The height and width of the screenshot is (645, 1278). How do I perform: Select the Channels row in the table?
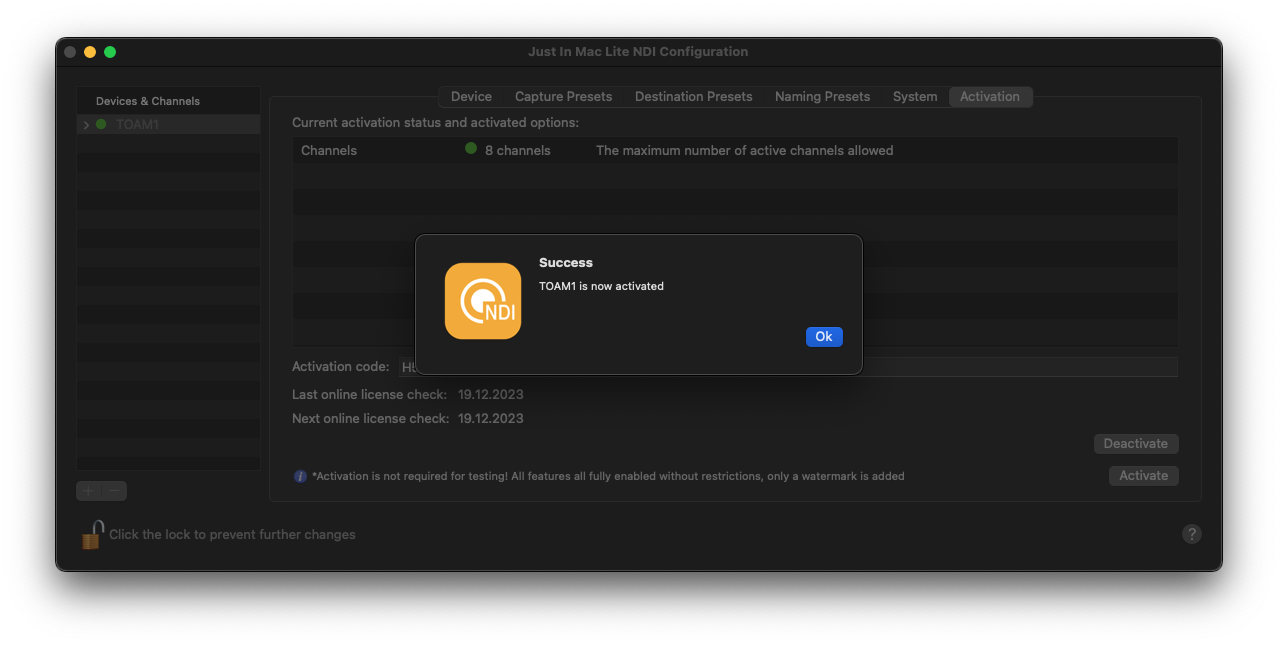click(x=735, y=150)
